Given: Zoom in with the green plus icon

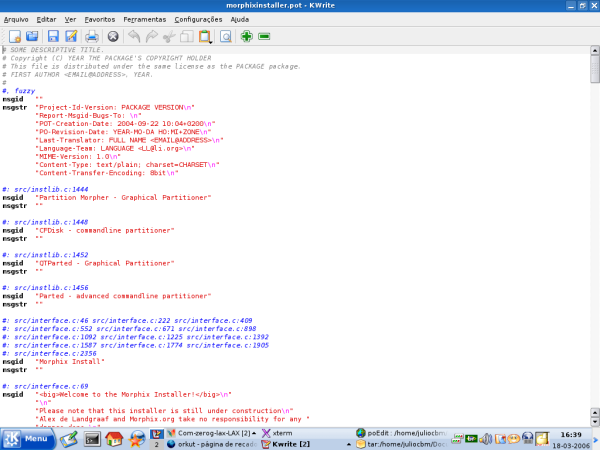Looking at the screenshot, I should click(x=246, y=36).
